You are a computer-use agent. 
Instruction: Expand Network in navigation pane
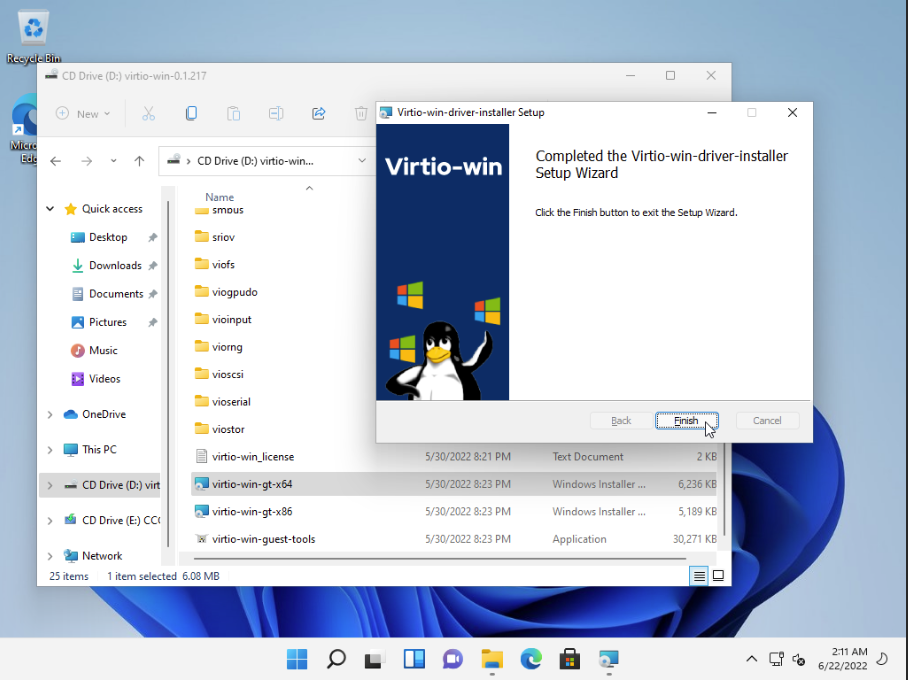[50, 555]
